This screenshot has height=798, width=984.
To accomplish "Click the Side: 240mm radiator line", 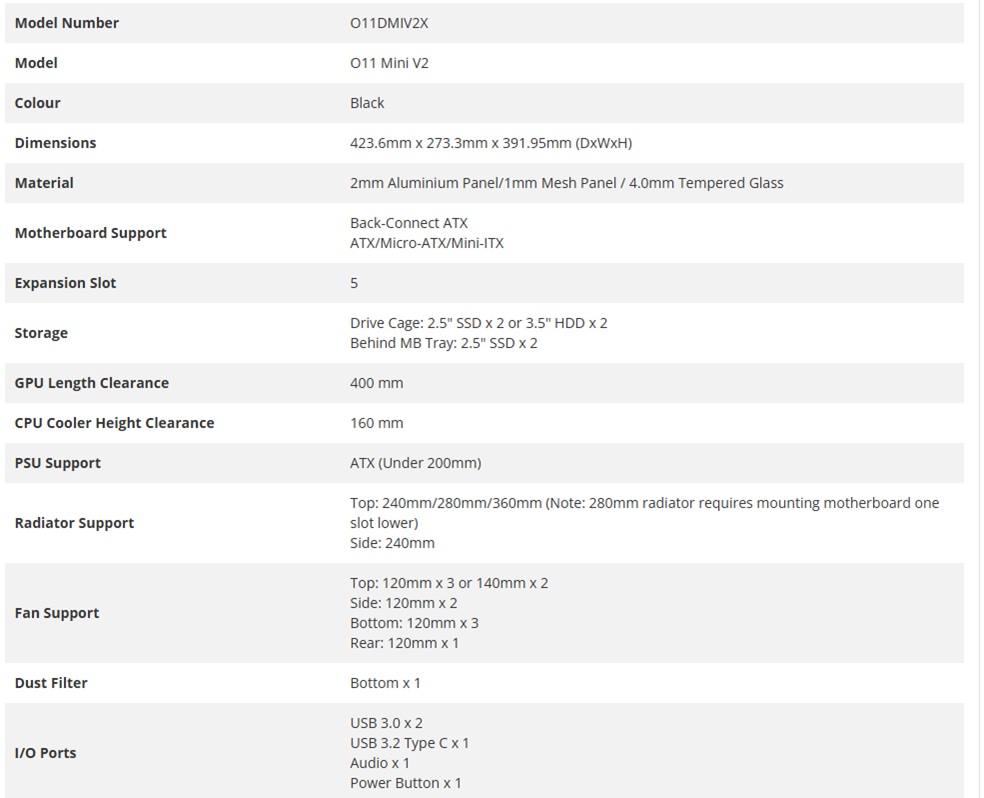I will tap(392, 543).
